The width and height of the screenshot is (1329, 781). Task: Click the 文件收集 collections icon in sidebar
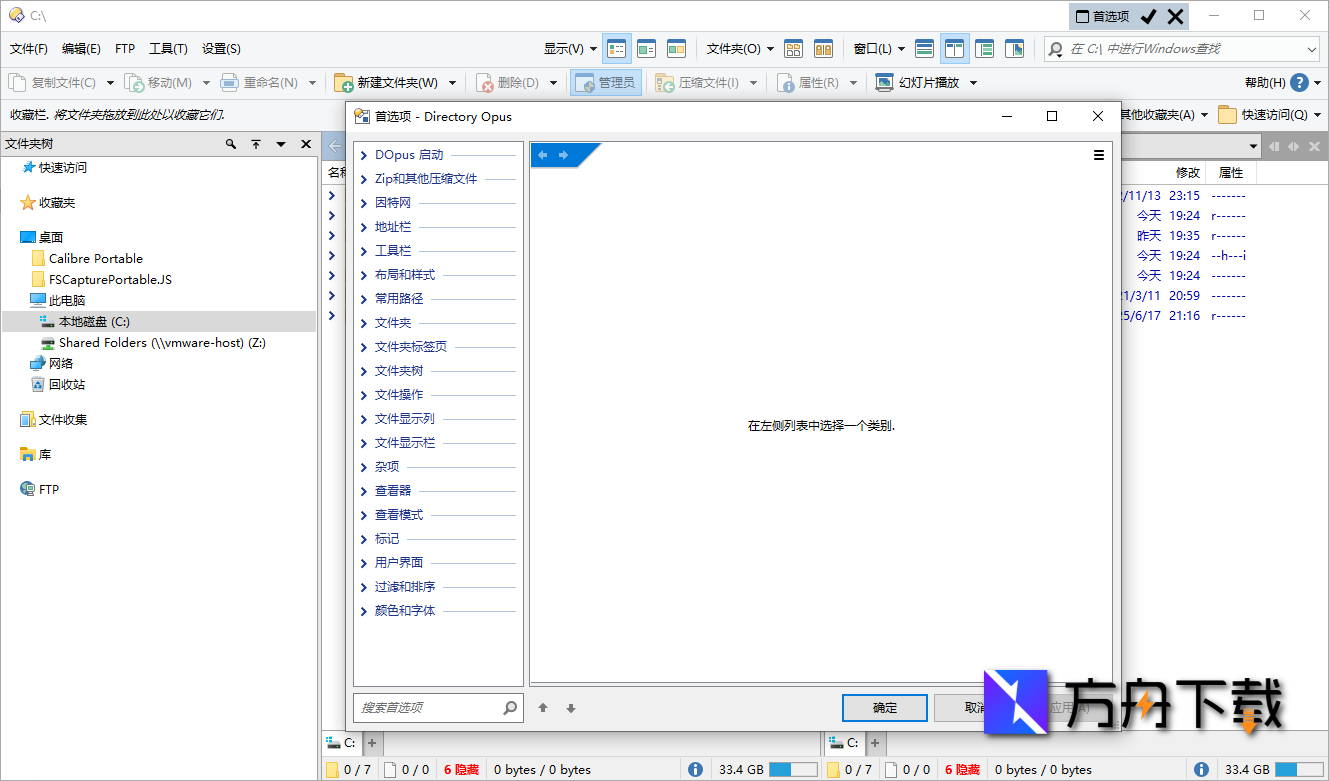click(x=30, y=419)
